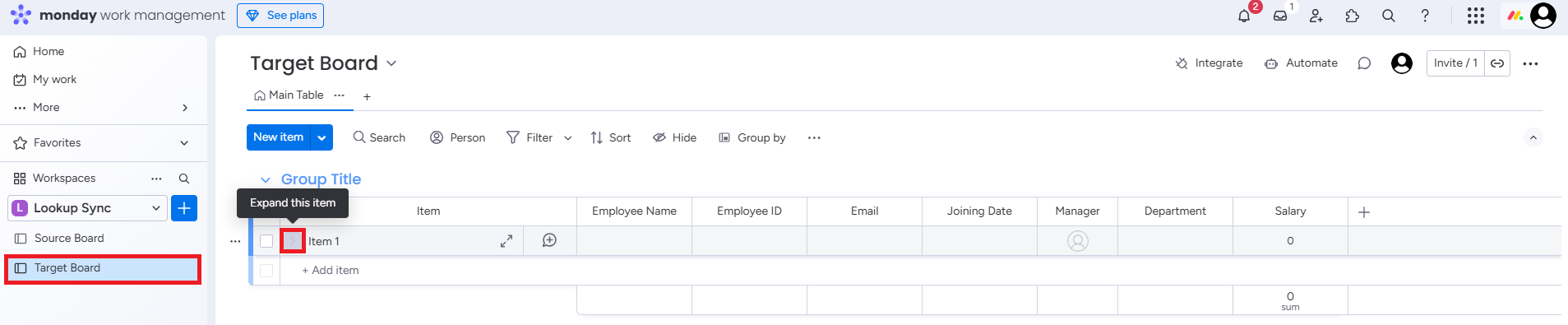Click the Salary sum footer cell
This screenshot has height=325, width=1568.
(x=1290, y=300)
